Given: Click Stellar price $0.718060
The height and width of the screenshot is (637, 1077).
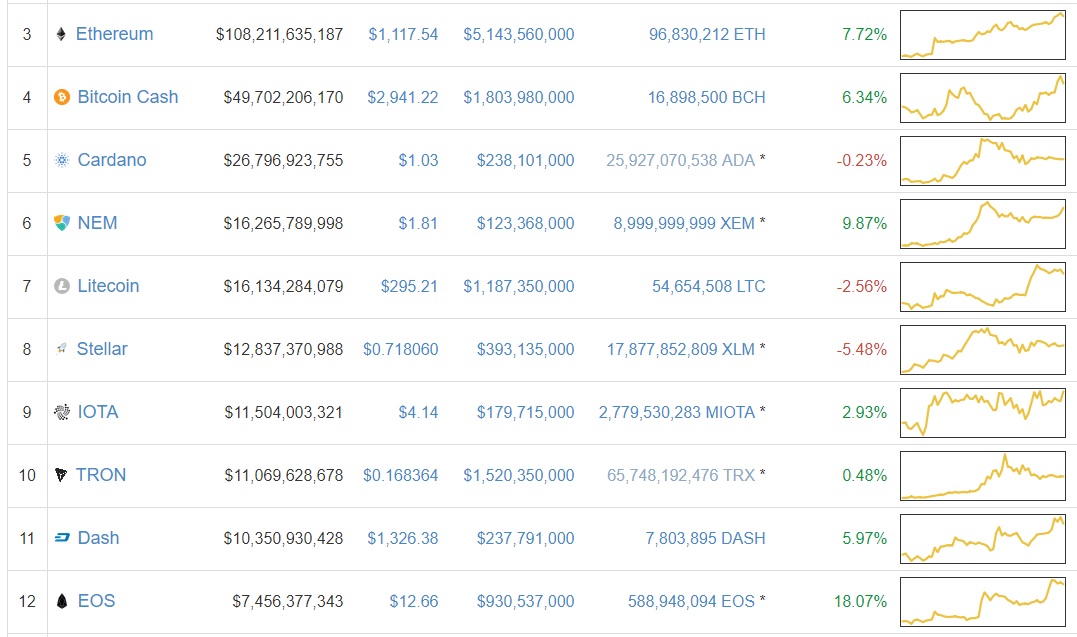Looking at the screenshot, I should pyautogui.click(x=400, y=349).
